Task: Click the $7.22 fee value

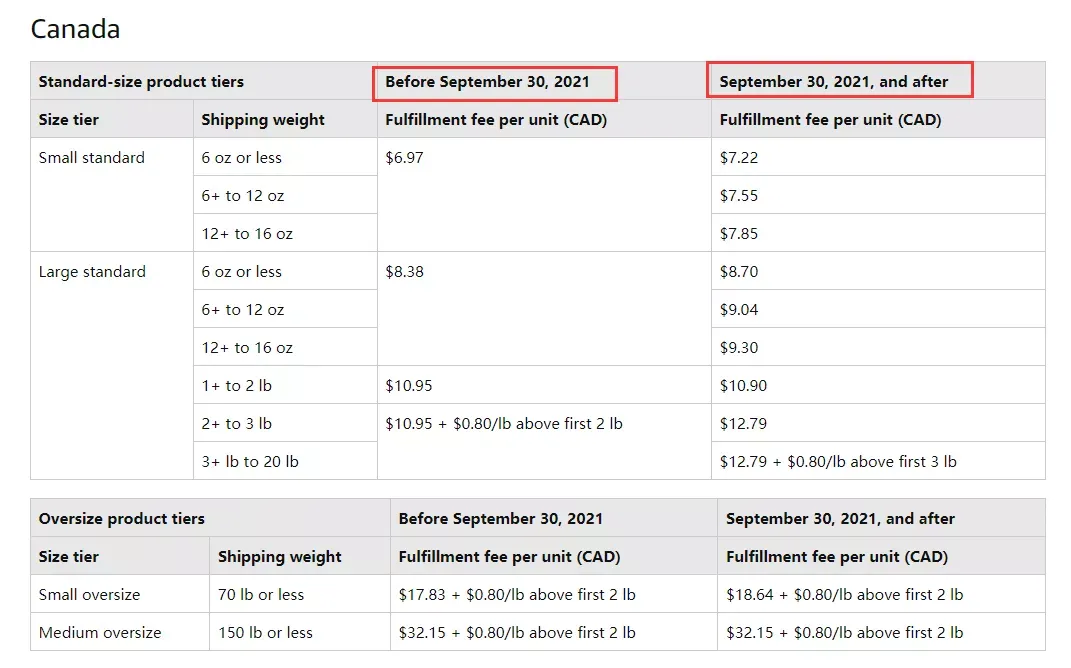Action: point(738,158)
